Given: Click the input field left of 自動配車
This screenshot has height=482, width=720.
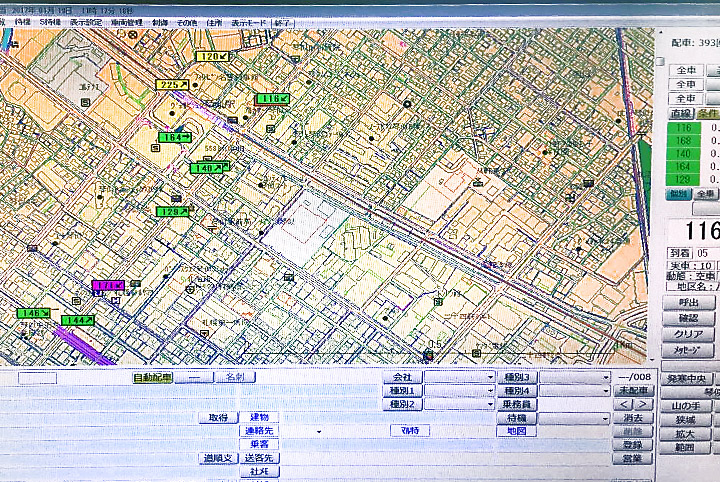Looking at the screenshot, I should [x=37, y=378].
